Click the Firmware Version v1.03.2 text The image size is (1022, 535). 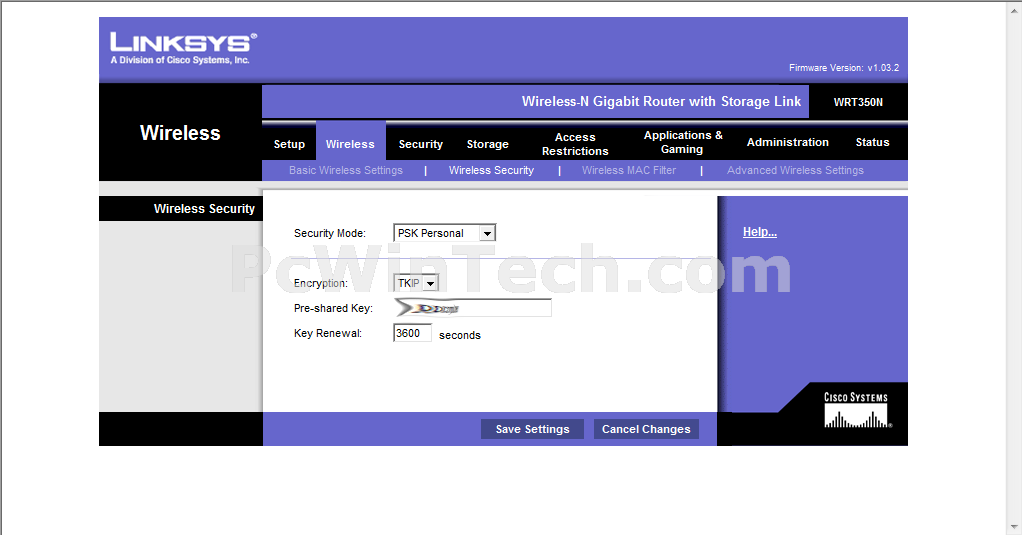click(x=843, y=68)
